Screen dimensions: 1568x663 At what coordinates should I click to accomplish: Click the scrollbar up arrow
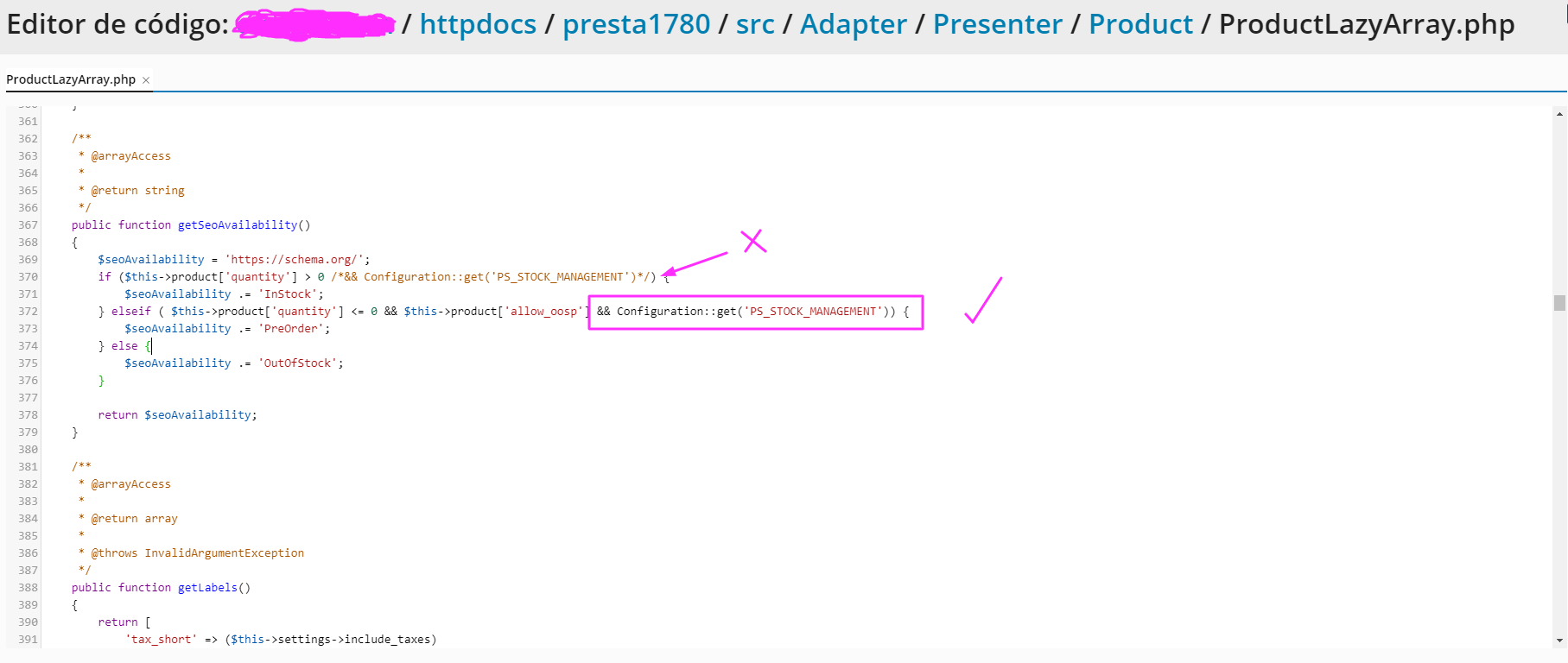click(x=1559, y=114)
